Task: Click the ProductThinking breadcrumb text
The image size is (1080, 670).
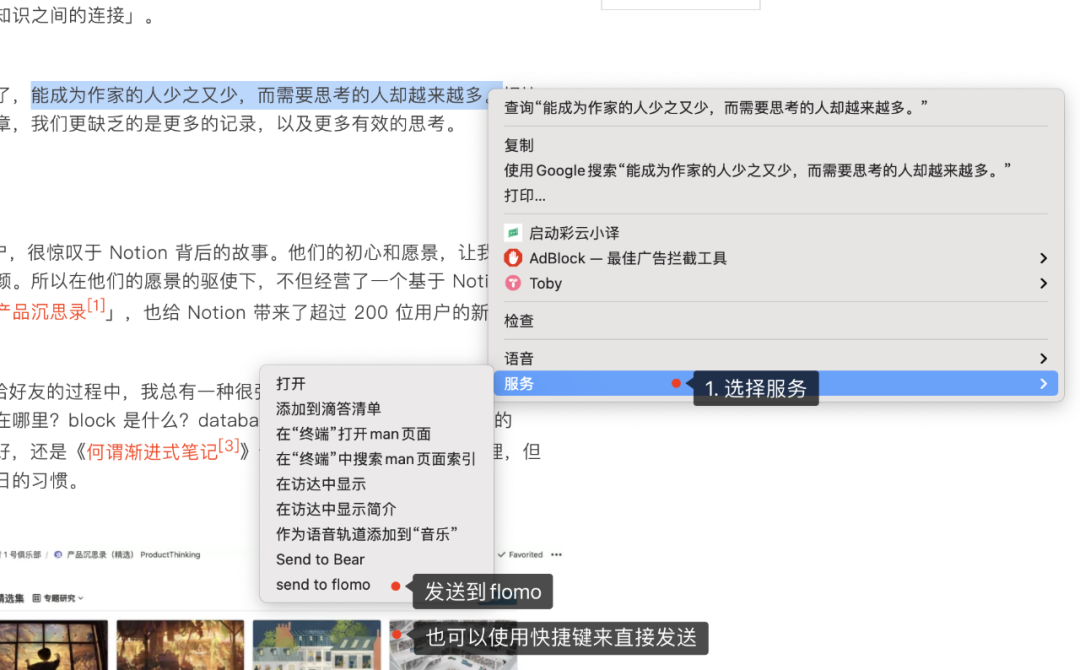Action: (x=170, y=554)
